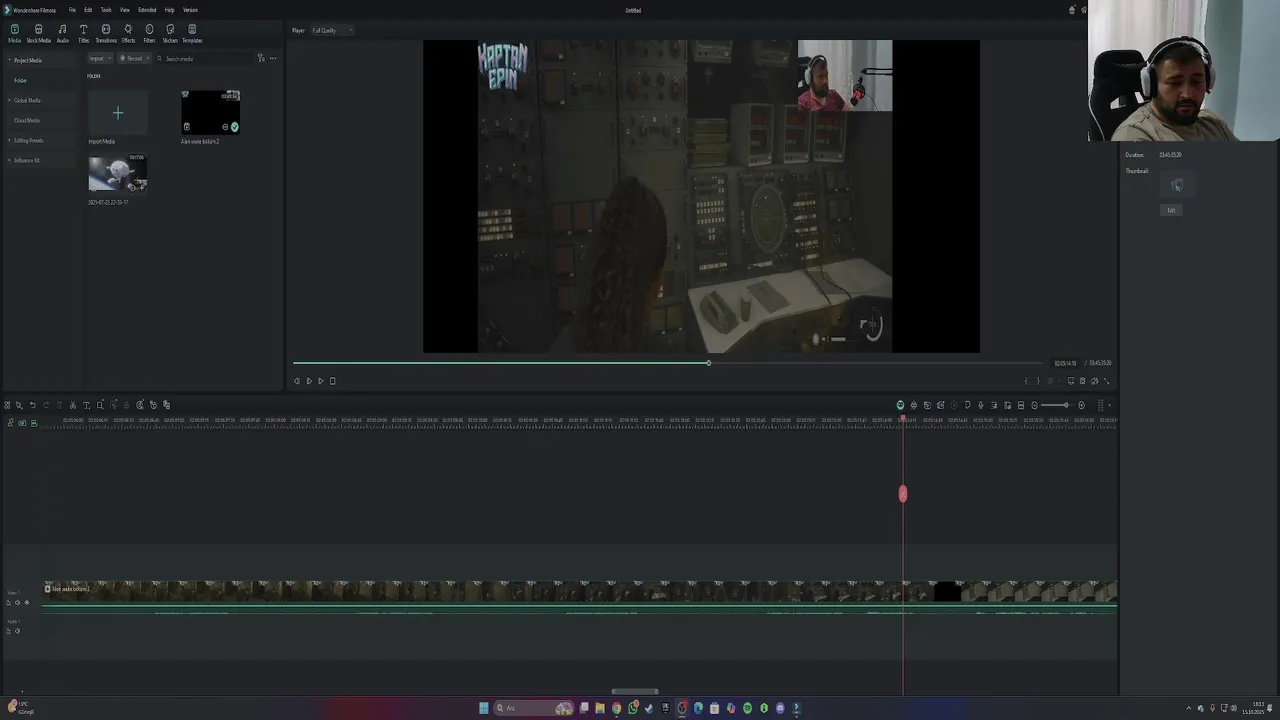Open the Spotify taskbar icon

coord(747,708)
